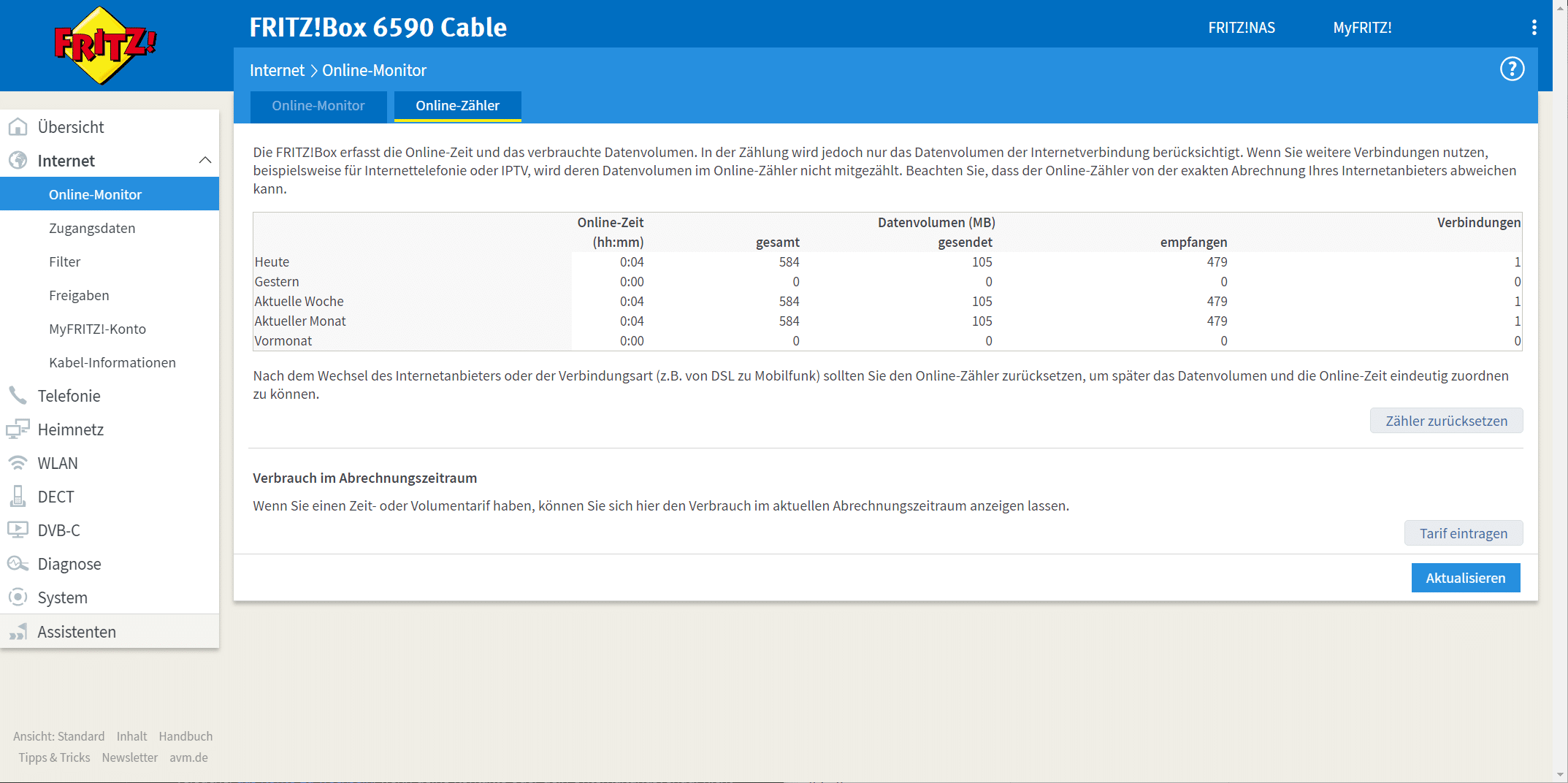Click the DVB-C monitor icon
Screen dimensions: 1568x783
point(18,530)
